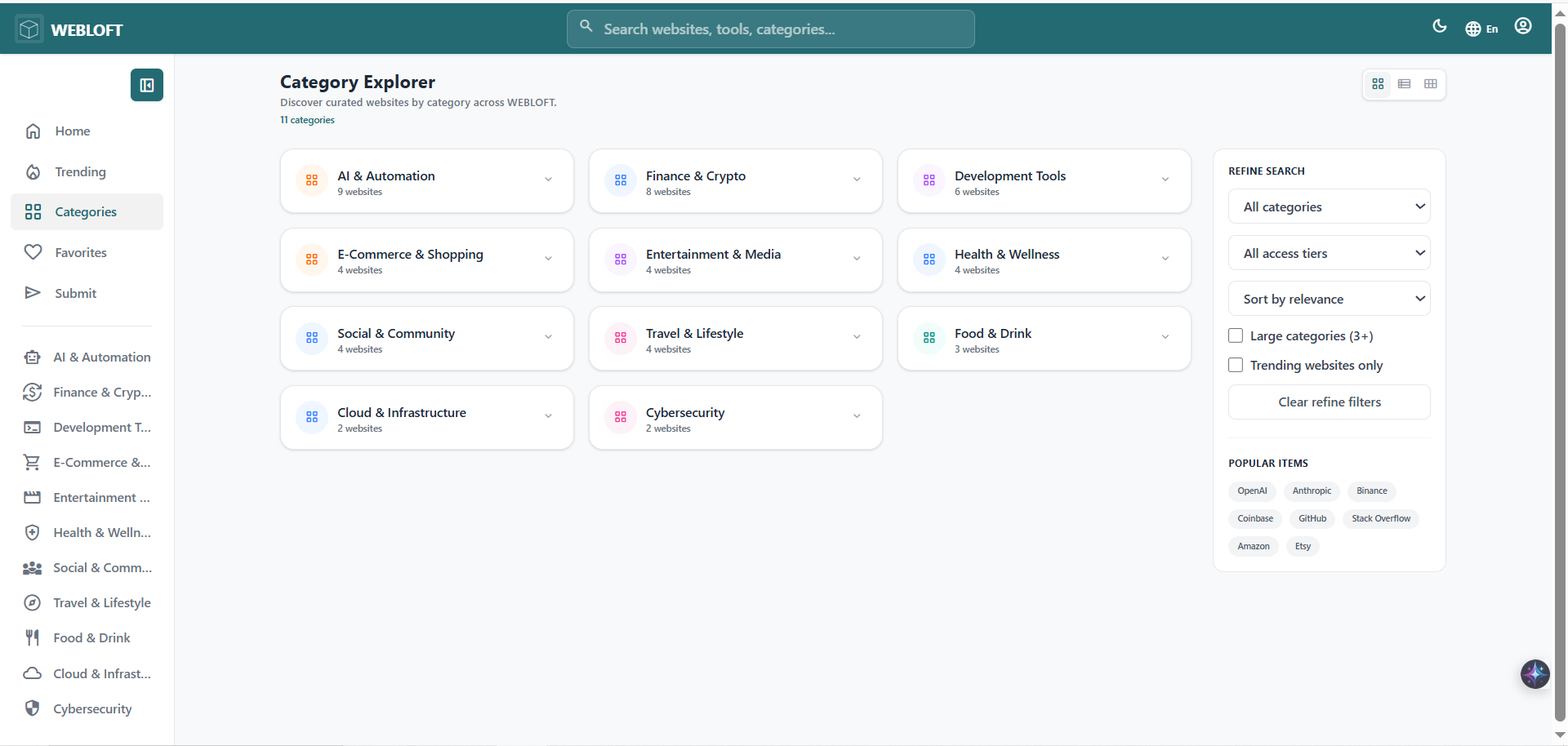Switch to table view layout
Viewport: 1568px width, 746px height.
click(x=1430, y=84)
